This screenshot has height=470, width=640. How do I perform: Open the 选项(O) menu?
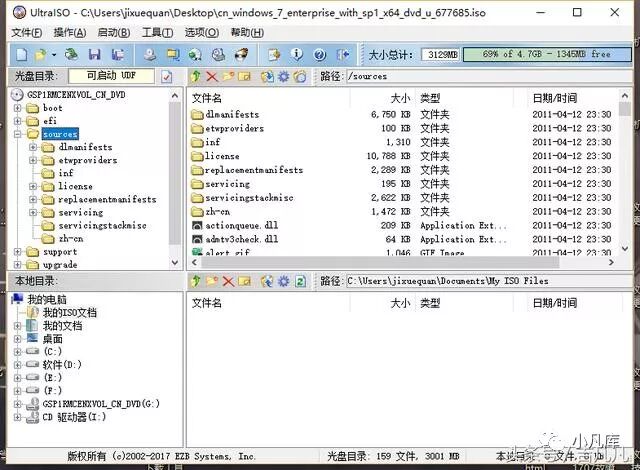point(202,33)
